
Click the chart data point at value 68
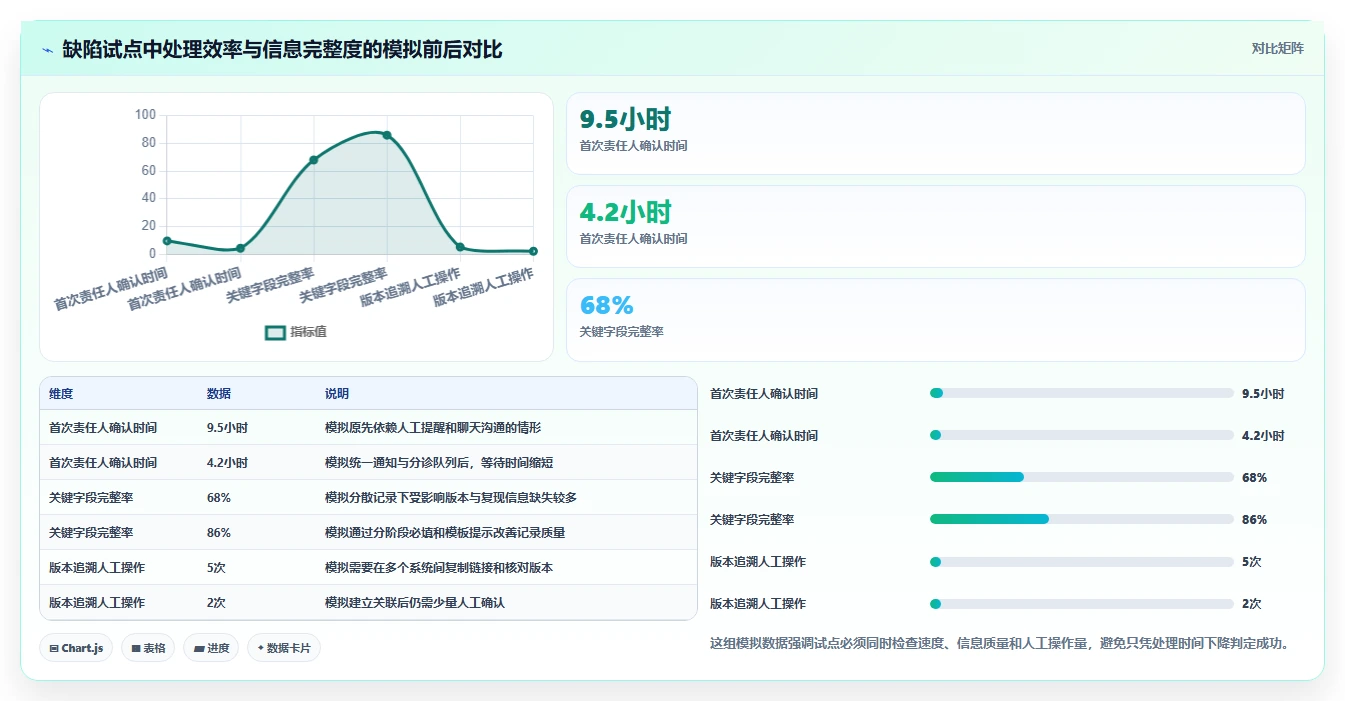coord(313,160)
